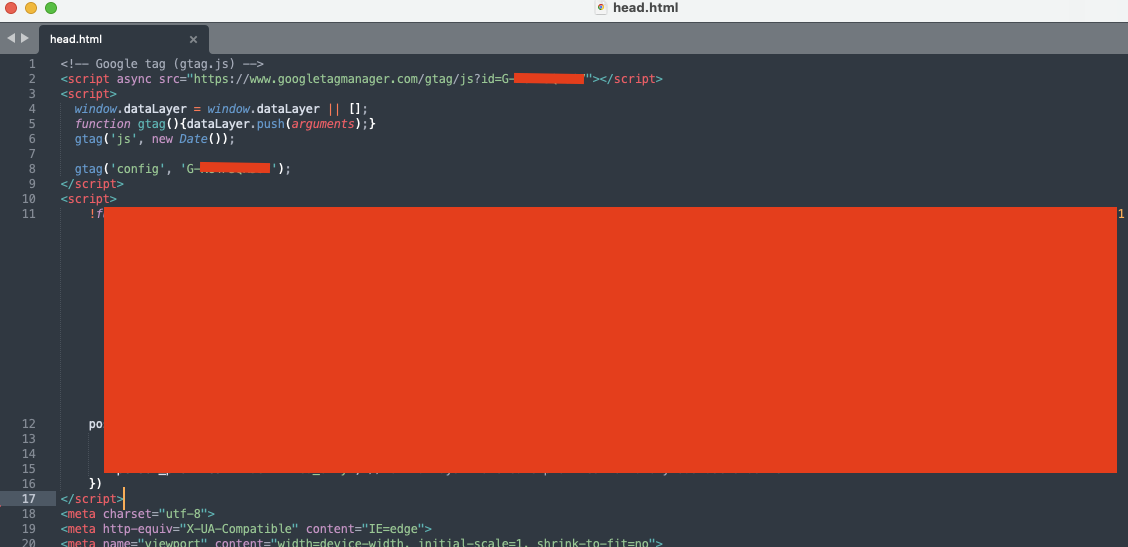Click the window.dataLayer assignment on line 4

222,109
